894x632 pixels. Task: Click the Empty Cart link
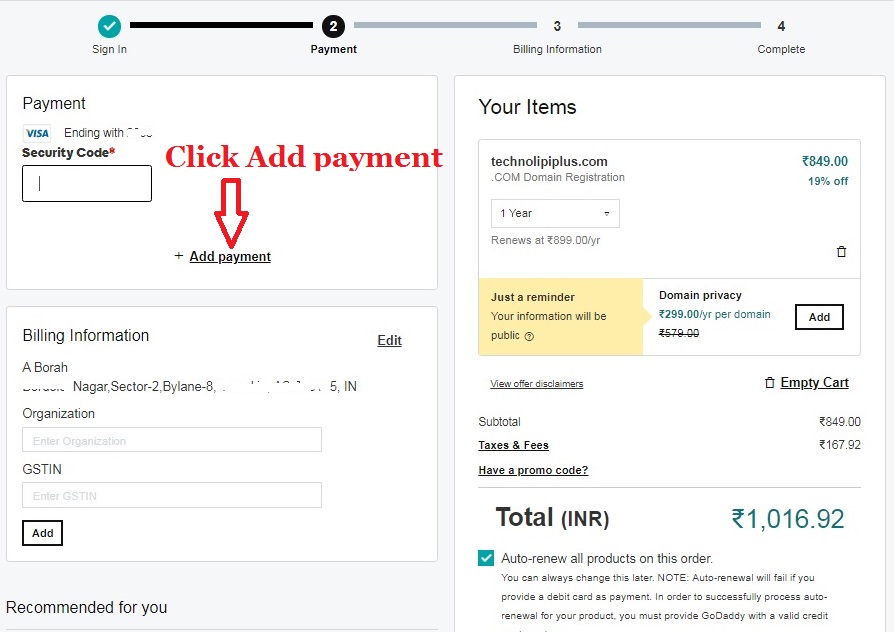coord(814,383)
